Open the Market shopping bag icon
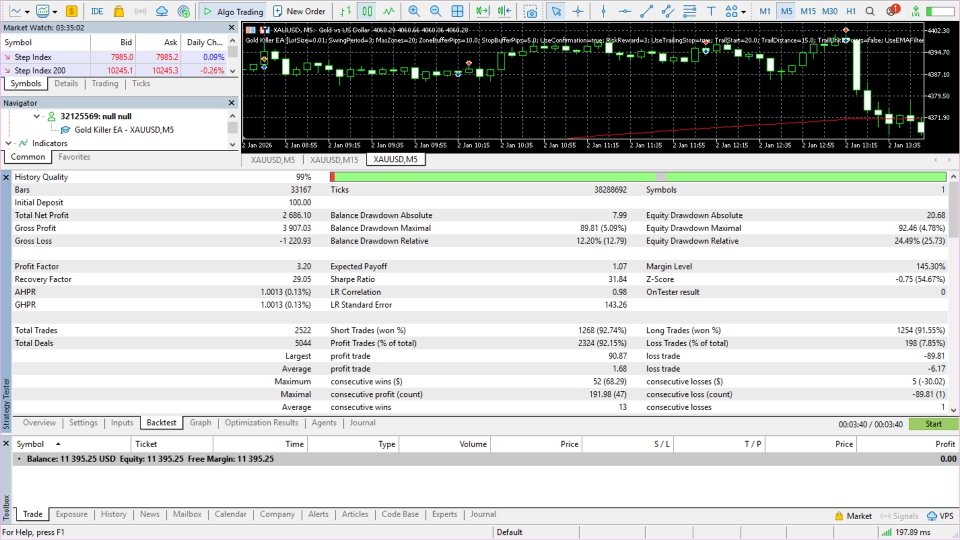 point(119,11)
